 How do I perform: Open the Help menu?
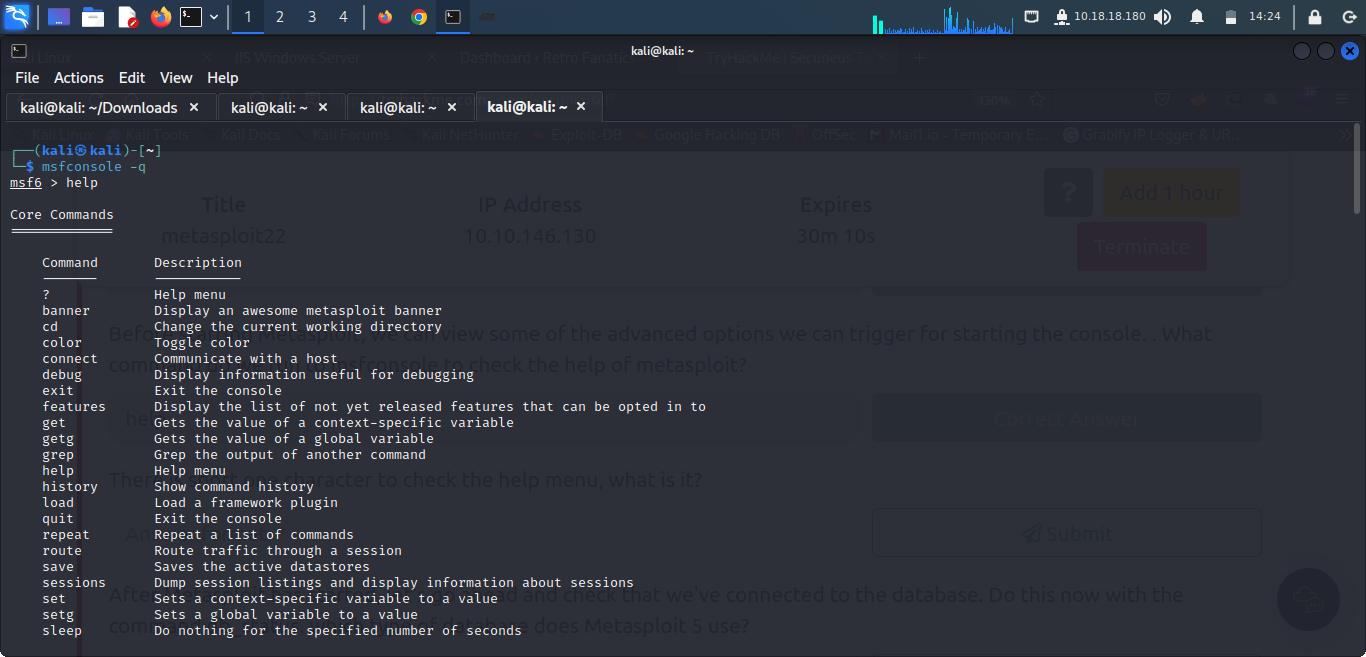223,78
